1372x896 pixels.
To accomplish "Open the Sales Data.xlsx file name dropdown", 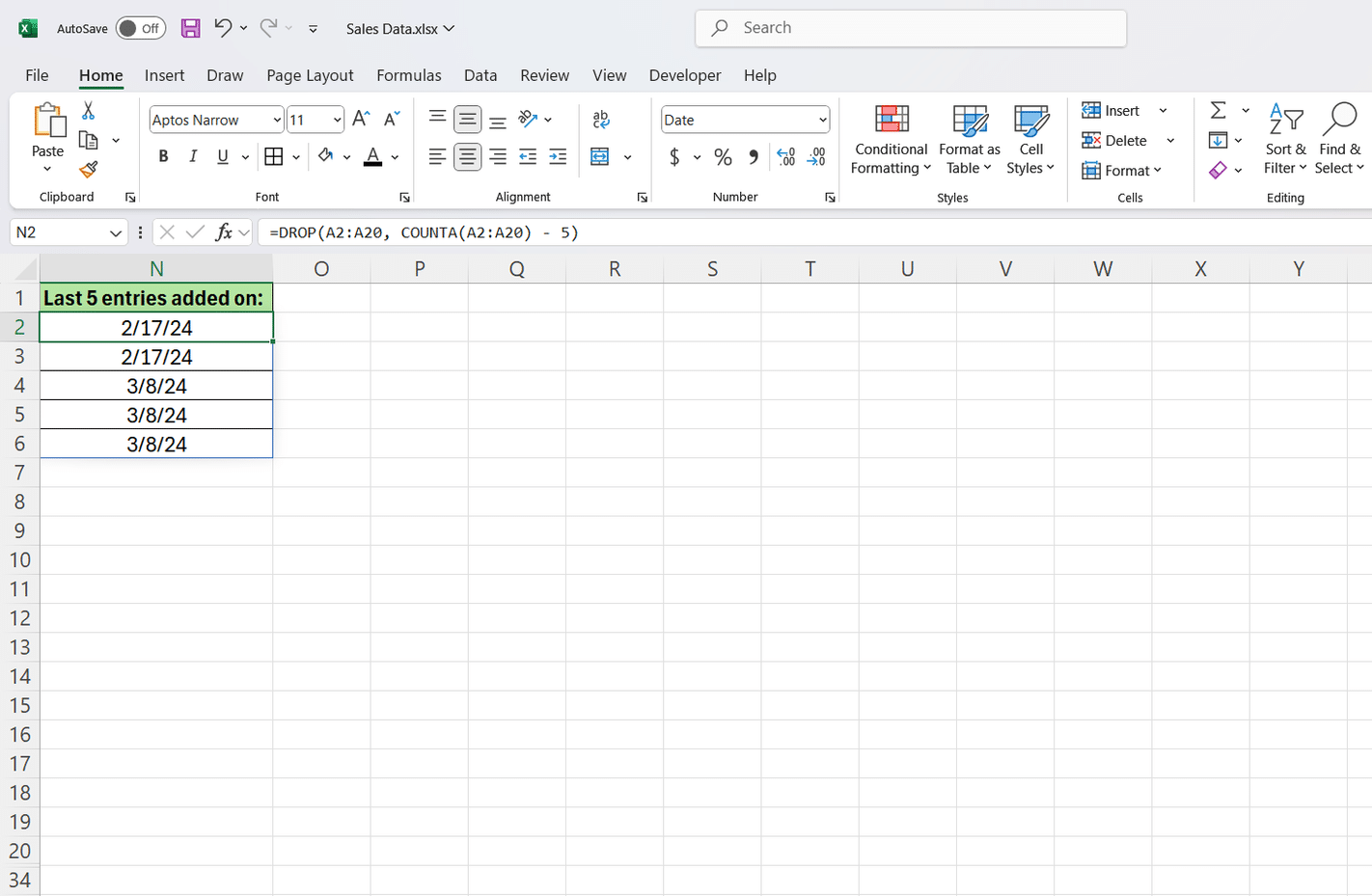I will pos(400,28).
